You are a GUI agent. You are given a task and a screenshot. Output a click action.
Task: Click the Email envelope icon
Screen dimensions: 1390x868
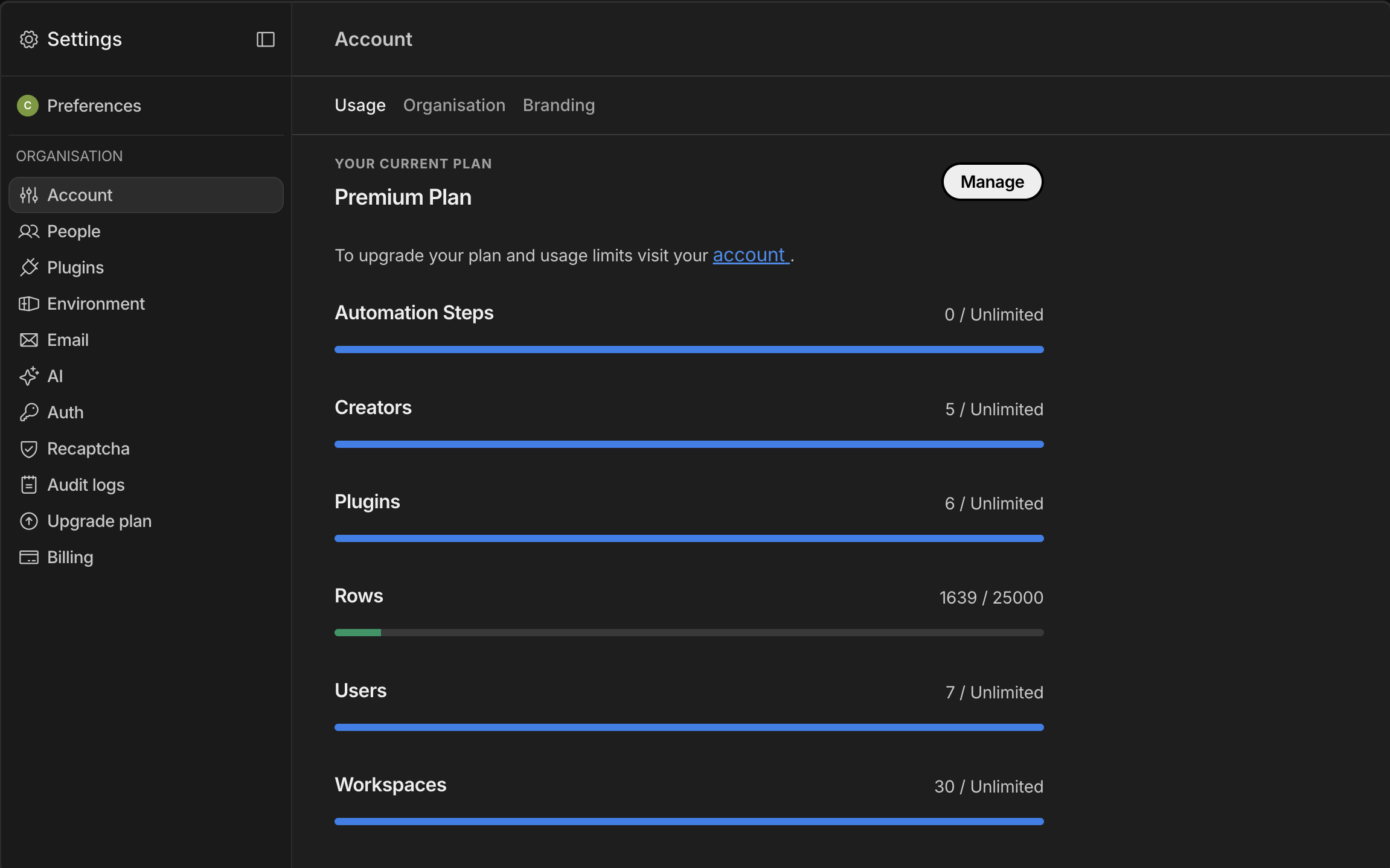(x=28, y=340)
